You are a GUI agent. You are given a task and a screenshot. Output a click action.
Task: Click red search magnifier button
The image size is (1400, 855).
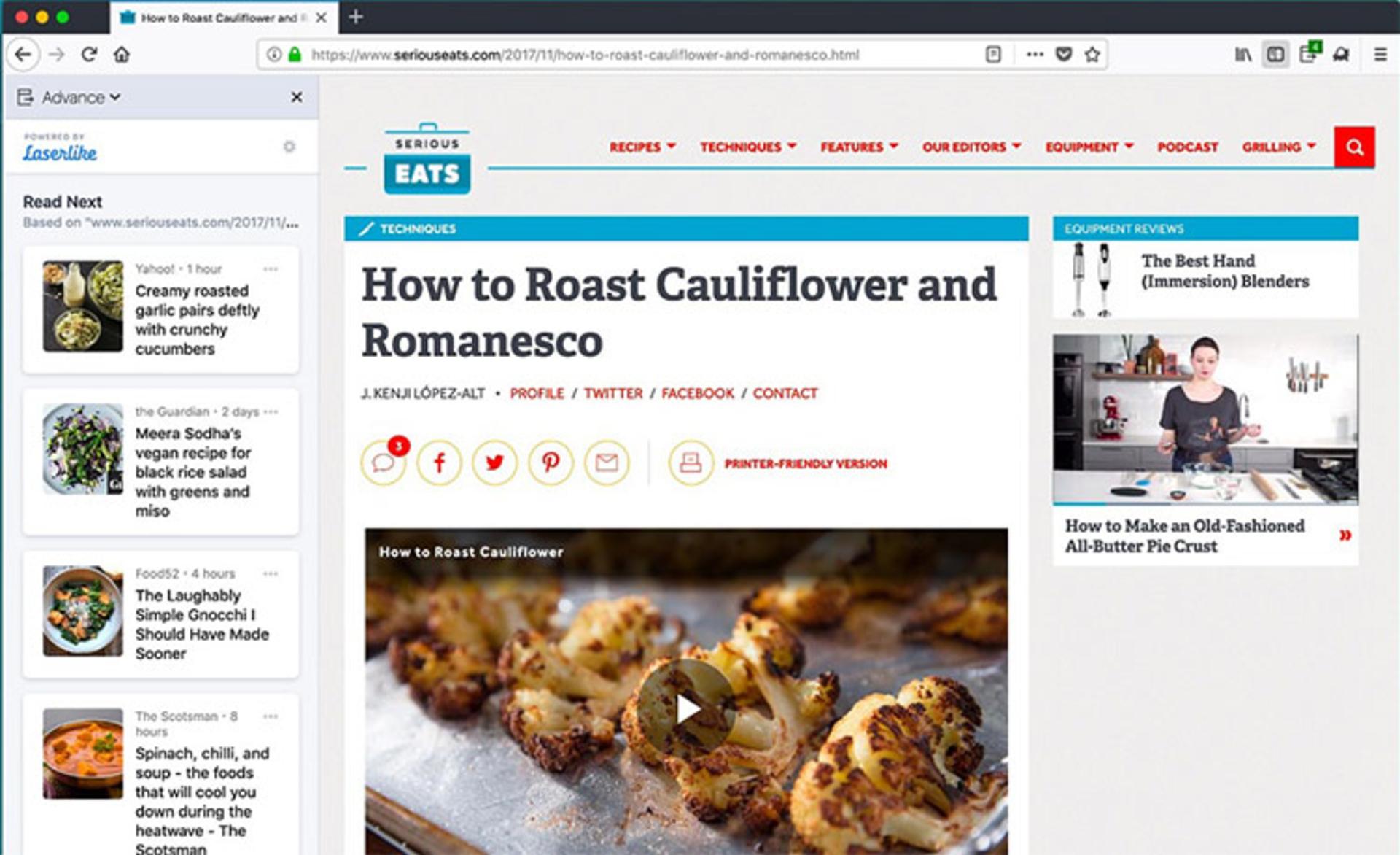(x=1354, y=147)
